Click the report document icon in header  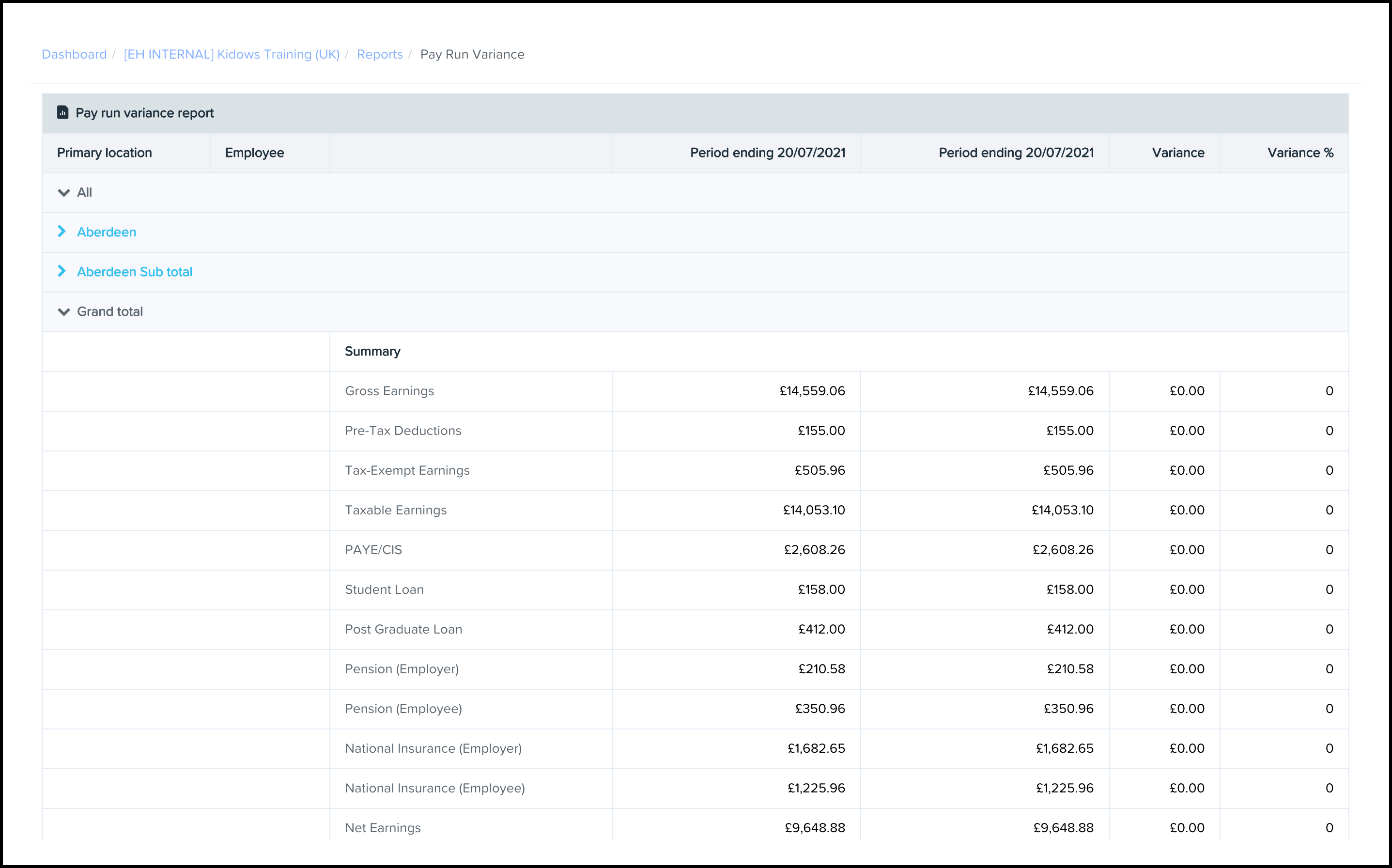(x=62, y=112)
